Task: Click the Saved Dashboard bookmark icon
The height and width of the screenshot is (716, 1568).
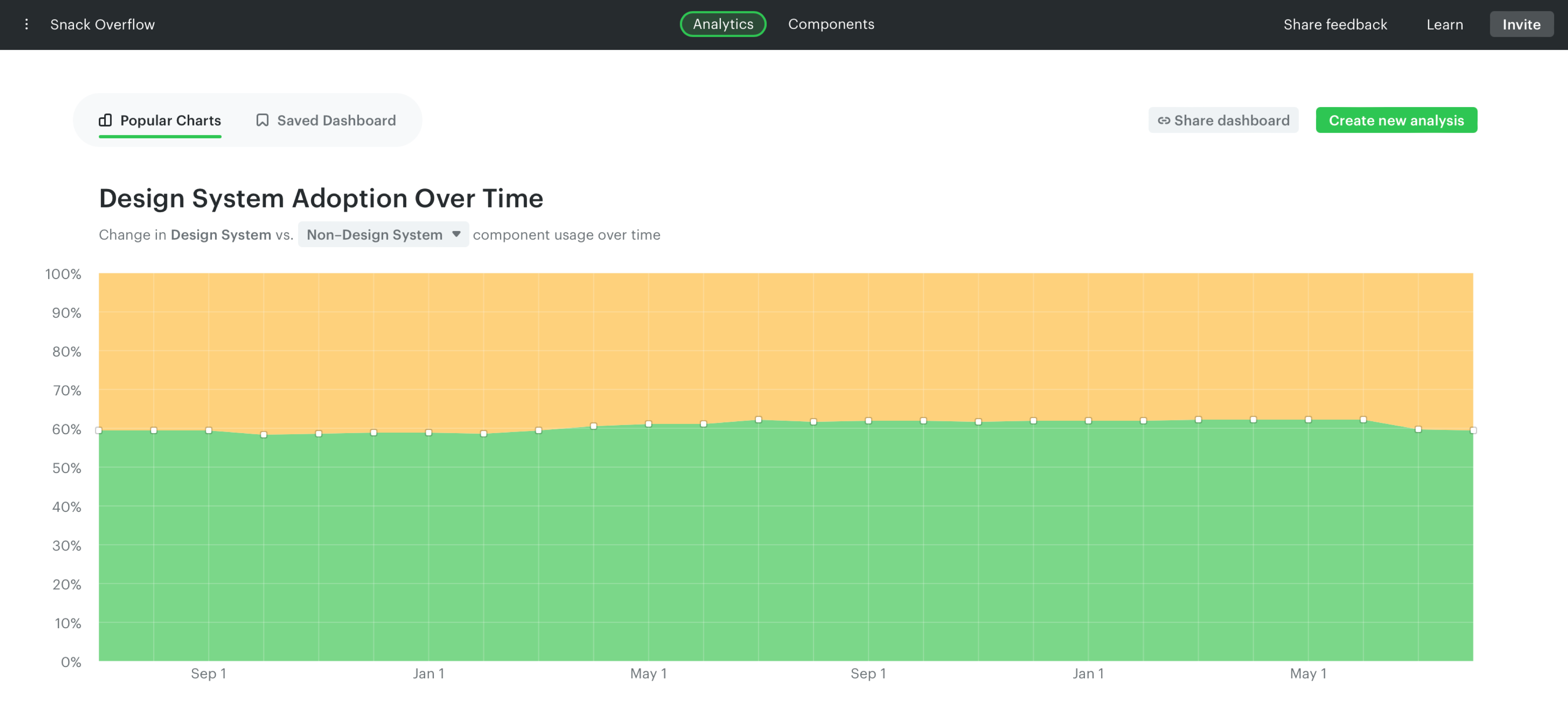Action: [x=262, y=120]
